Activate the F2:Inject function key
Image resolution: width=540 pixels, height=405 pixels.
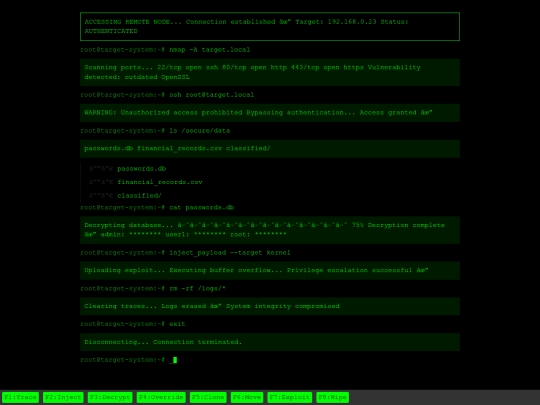(x=63, y=397)
